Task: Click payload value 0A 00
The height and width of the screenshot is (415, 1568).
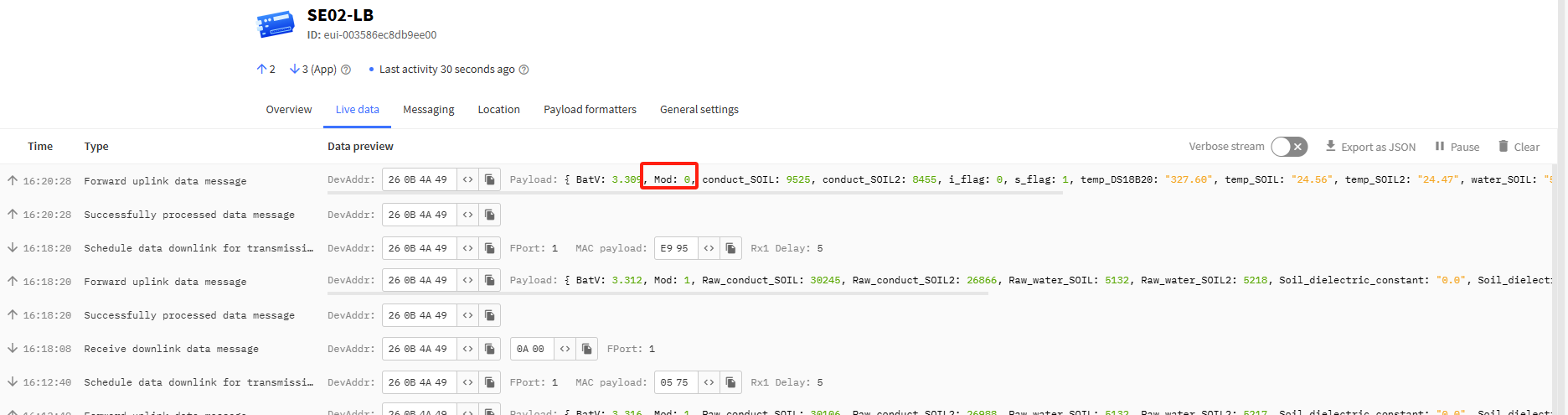Action: [x=530, y=349]
